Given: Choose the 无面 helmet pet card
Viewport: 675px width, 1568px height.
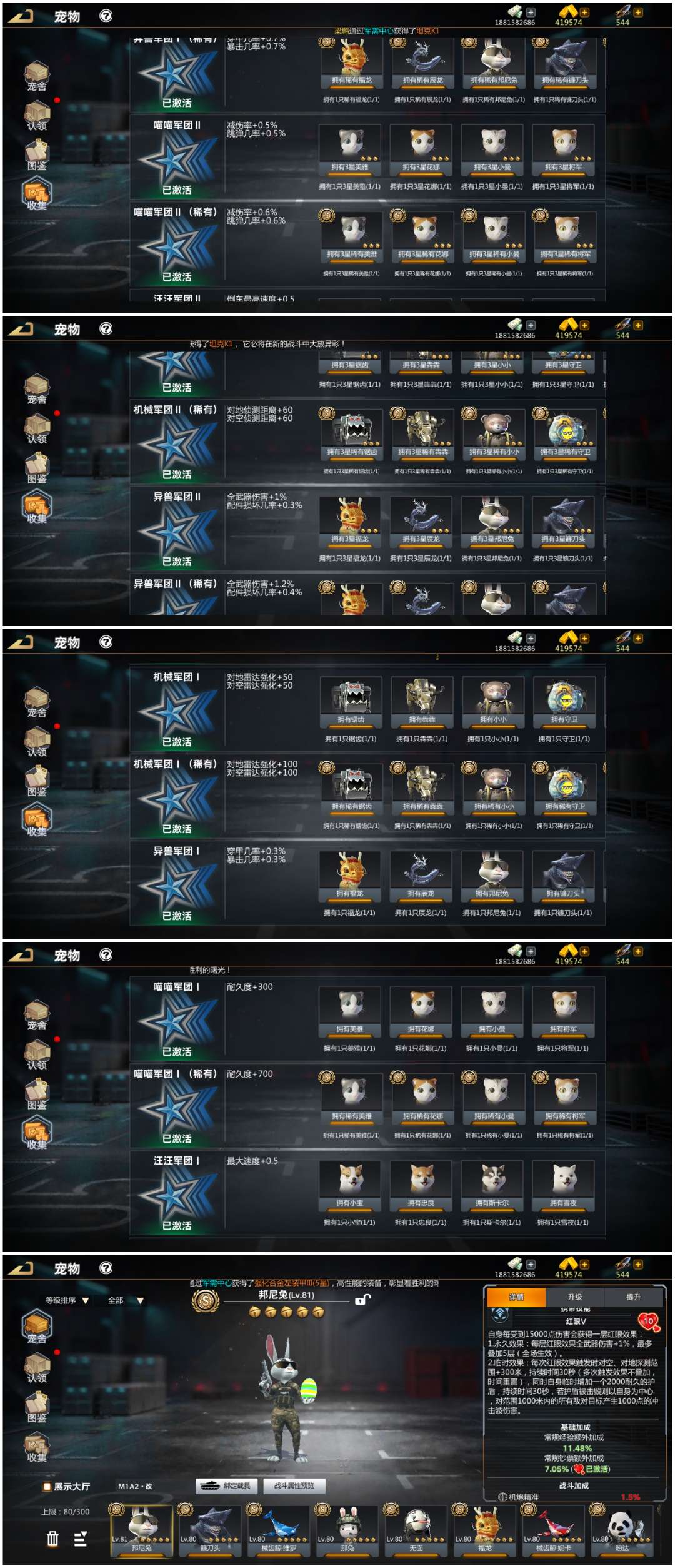Looking at the screenshot, I should pos(416,1530).
